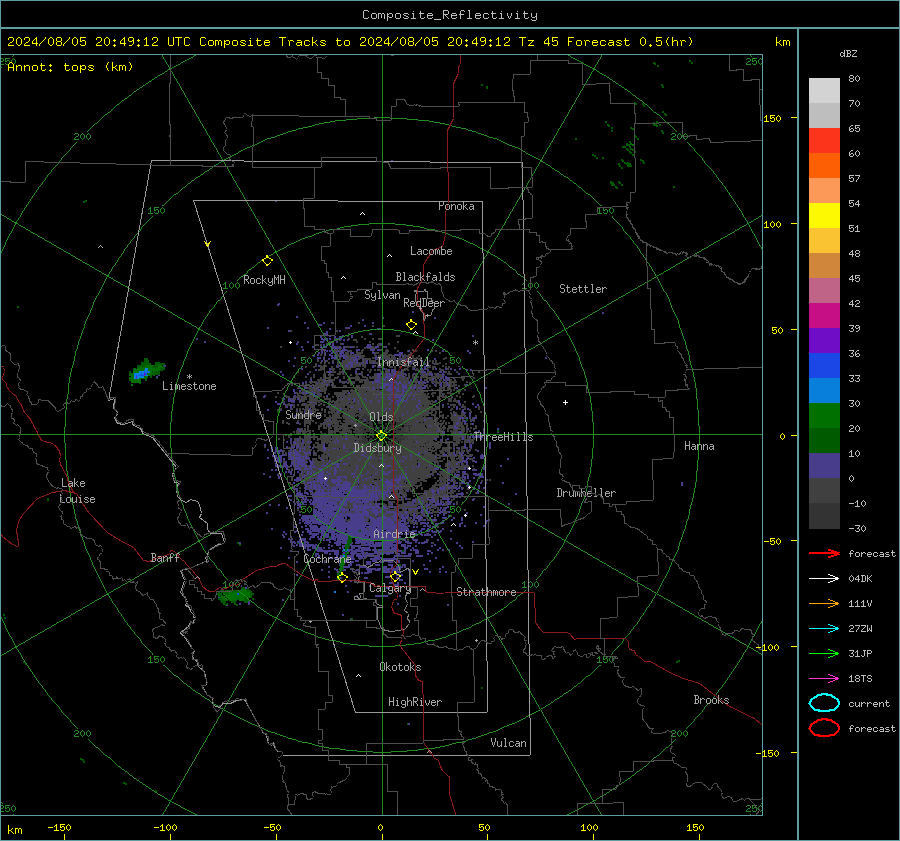Click the UTC Composite Tracks timestamp header
Viewport: 900px width, 841px height.
350,42
